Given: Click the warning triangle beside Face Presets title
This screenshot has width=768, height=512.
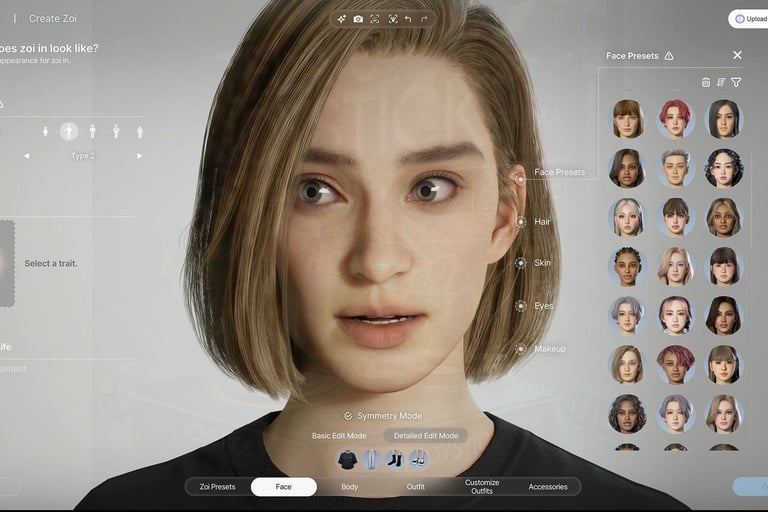Looking at the screenshot, I should (669, 56).
